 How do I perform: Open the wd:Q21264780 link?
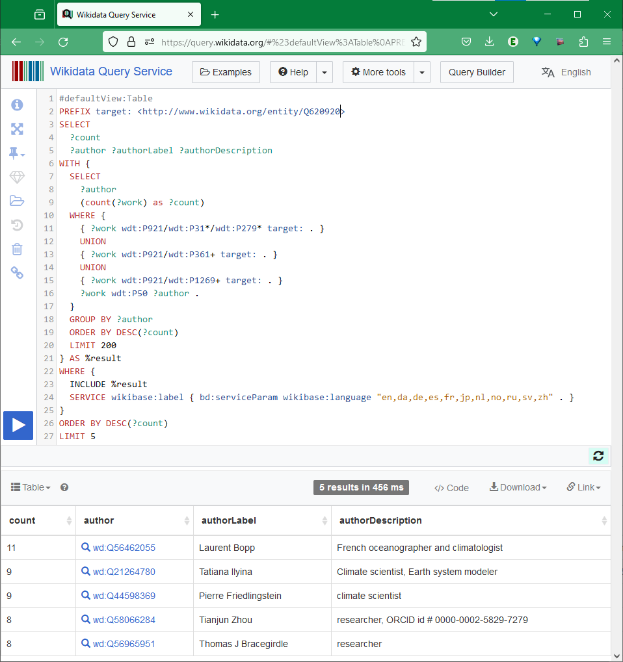124,572
